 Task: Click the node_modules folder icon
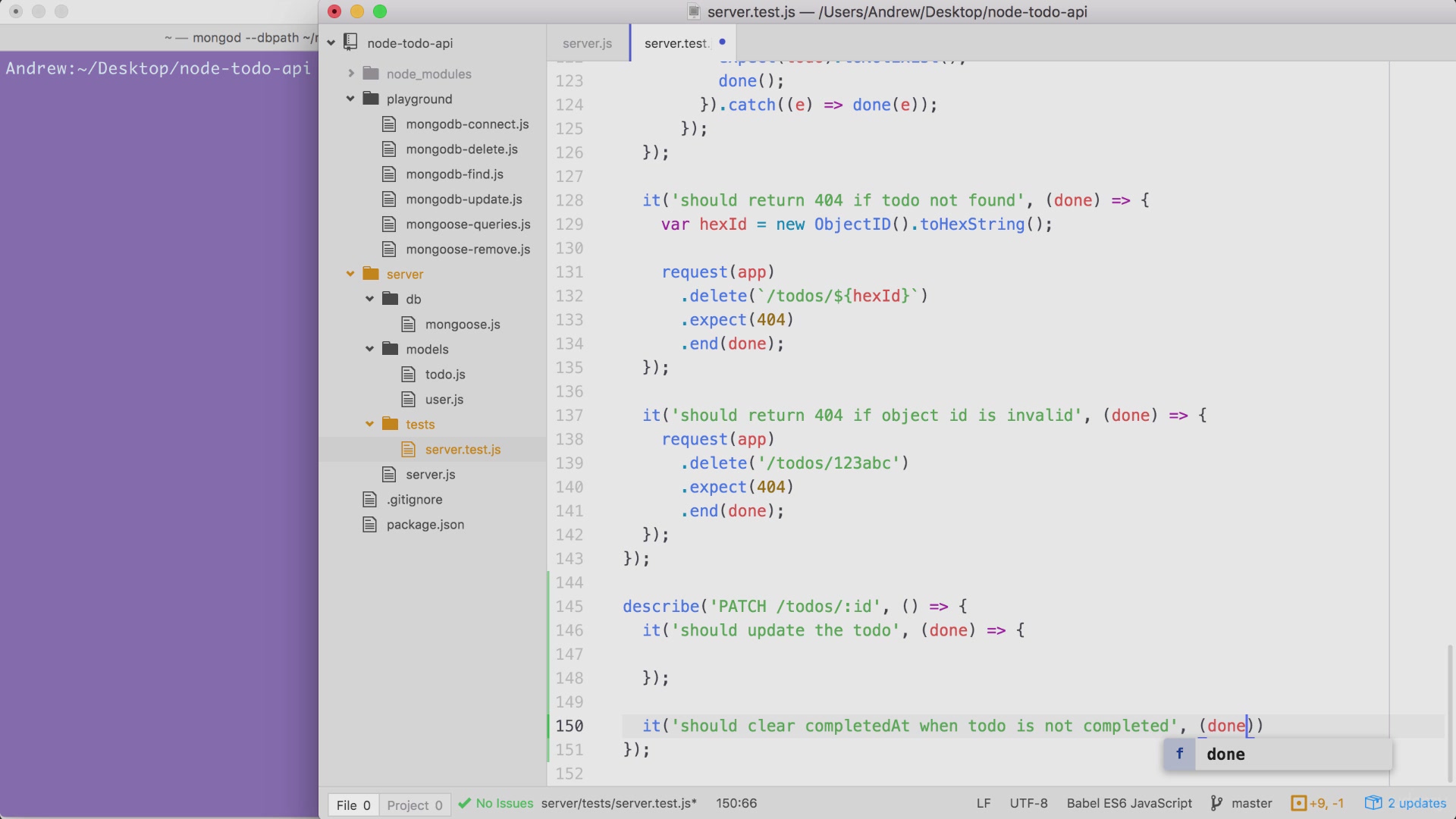(x=371, y=73)
